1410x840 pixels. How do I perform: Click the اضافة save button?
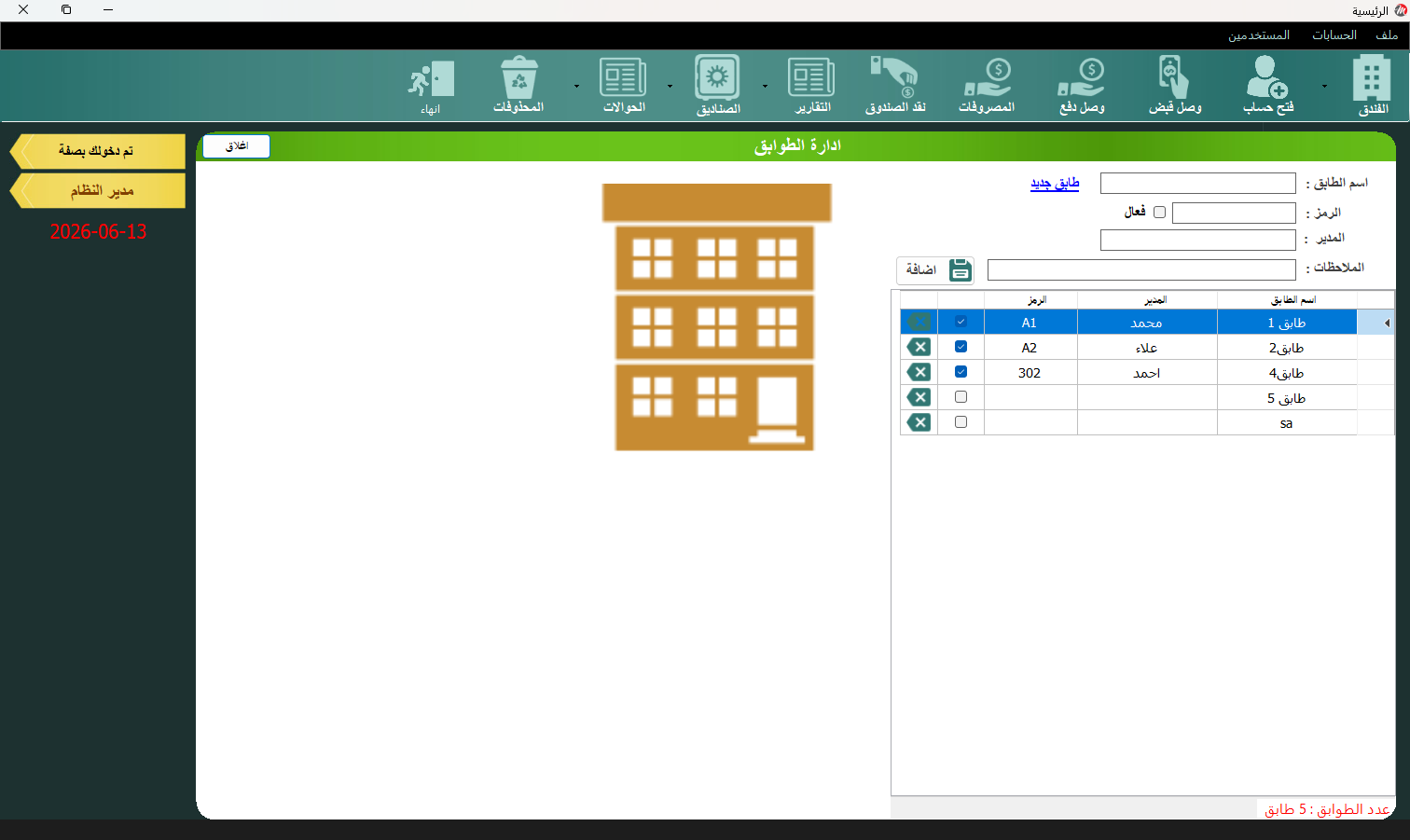(x=935, y=270)
